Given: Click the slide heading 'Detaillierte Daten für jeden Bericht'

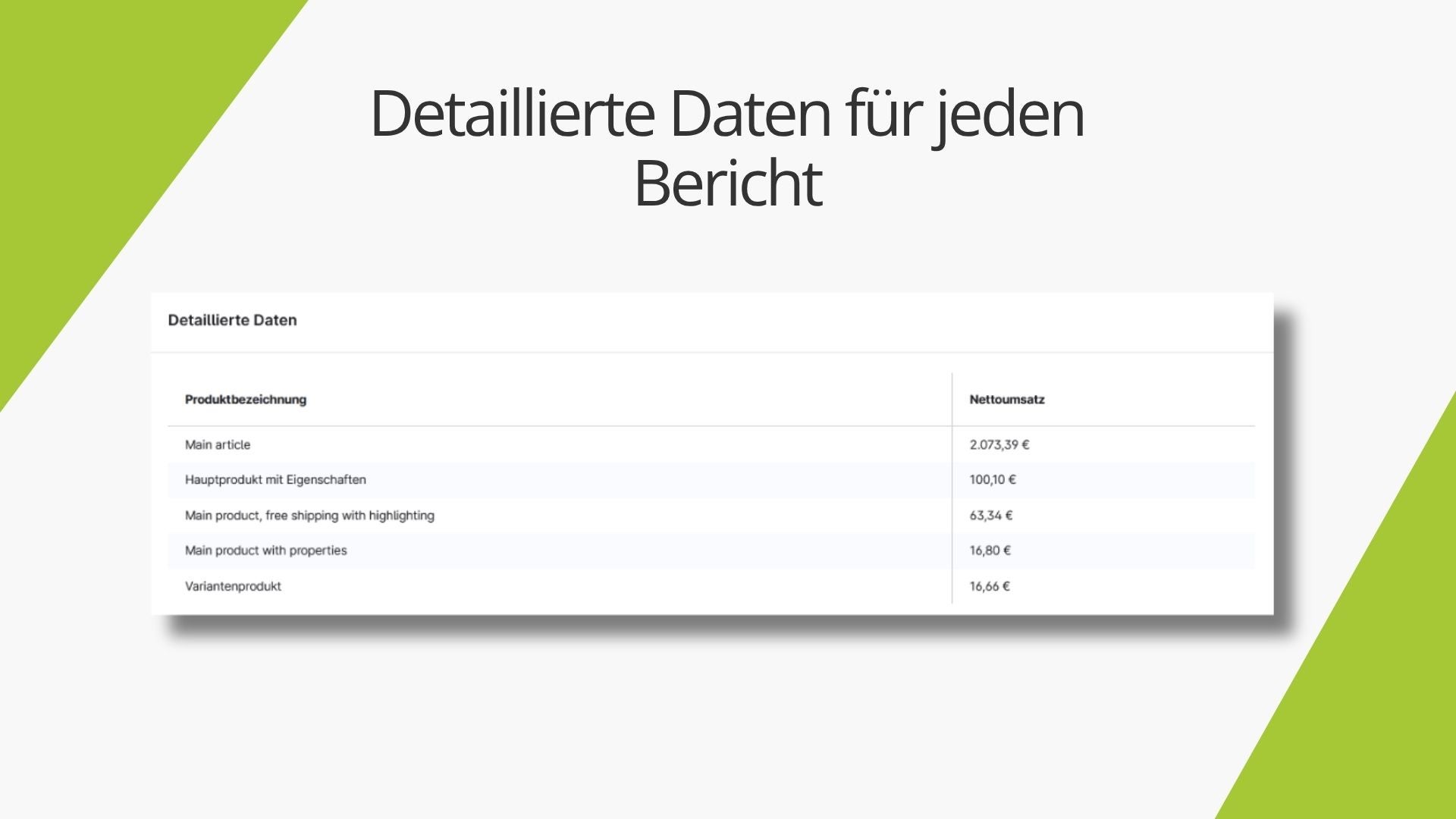Looking at the screenshot, I should click(x=727, y=146).
